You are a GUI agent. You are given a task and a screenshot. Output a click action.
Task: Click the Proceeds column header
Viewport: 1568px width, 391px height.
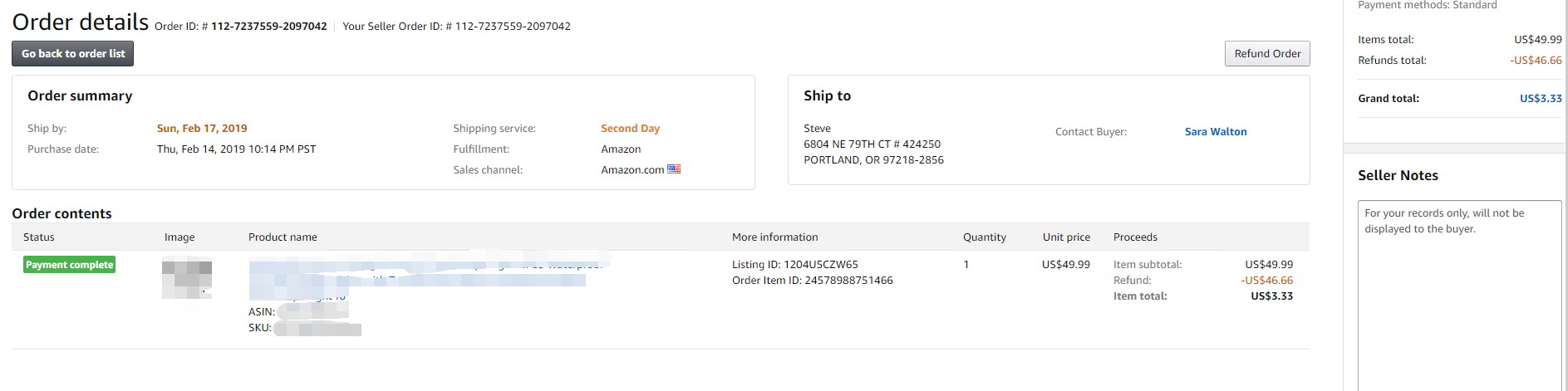click(x=1135, y=237)
